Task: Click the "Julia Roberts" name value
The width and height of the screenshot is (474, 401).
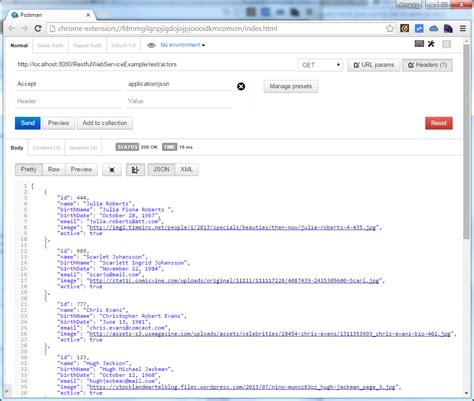Action: pos(108,204)
